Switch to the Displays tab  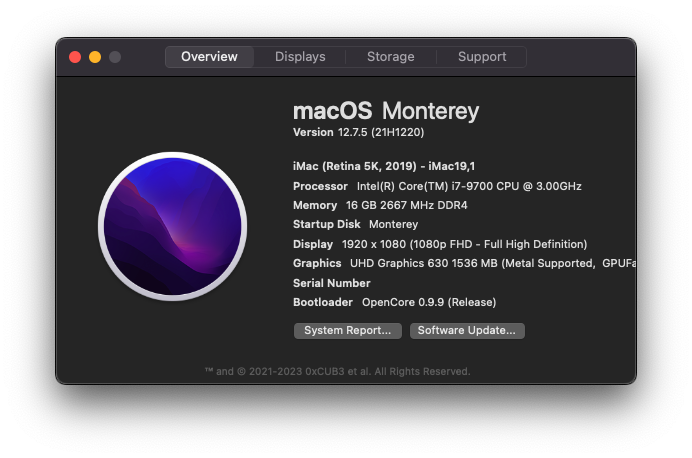coord(300,57)
